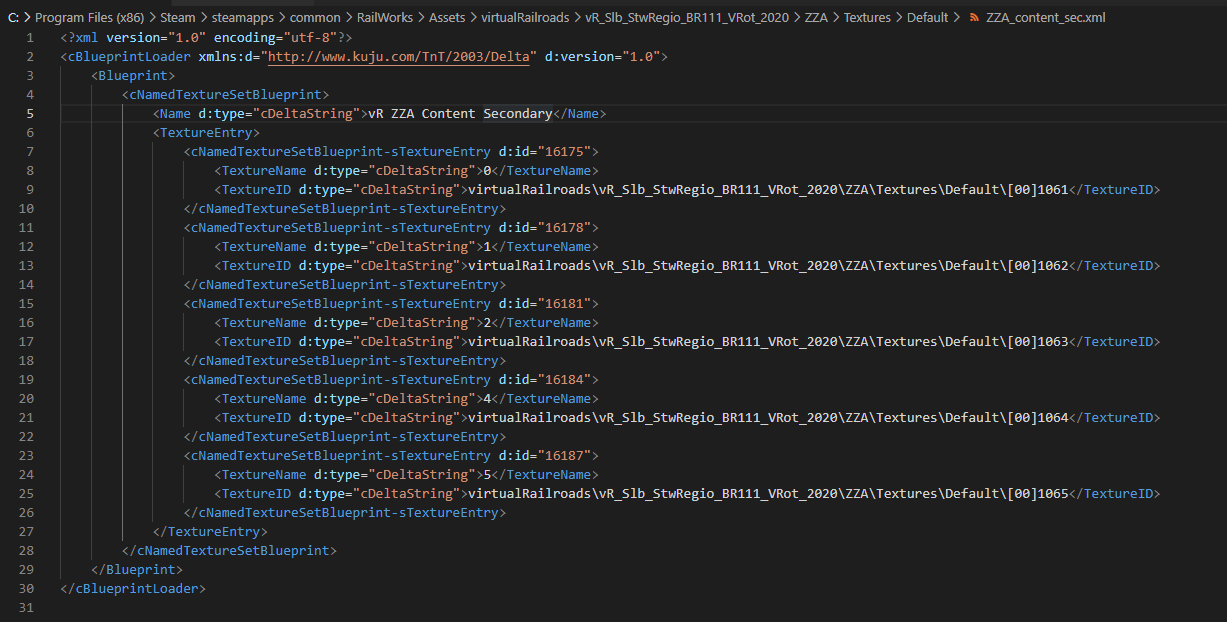Click the vR_Slb_StwRegio_BR111_VRot_2020 breadcrumb item
Viewport: 1227px width, 622px height.
[x=688, y=18]
